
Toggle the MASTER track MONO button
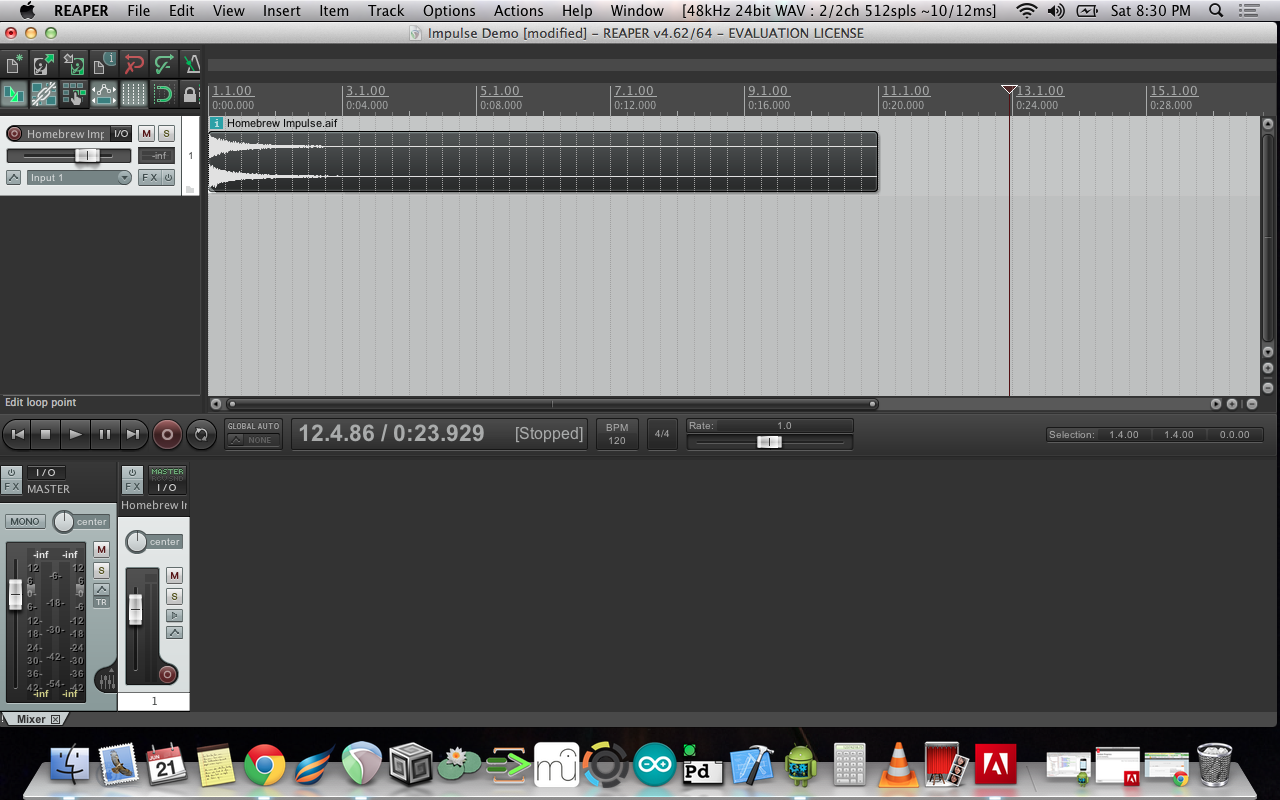pyautogui.click(x=25, y=521)
